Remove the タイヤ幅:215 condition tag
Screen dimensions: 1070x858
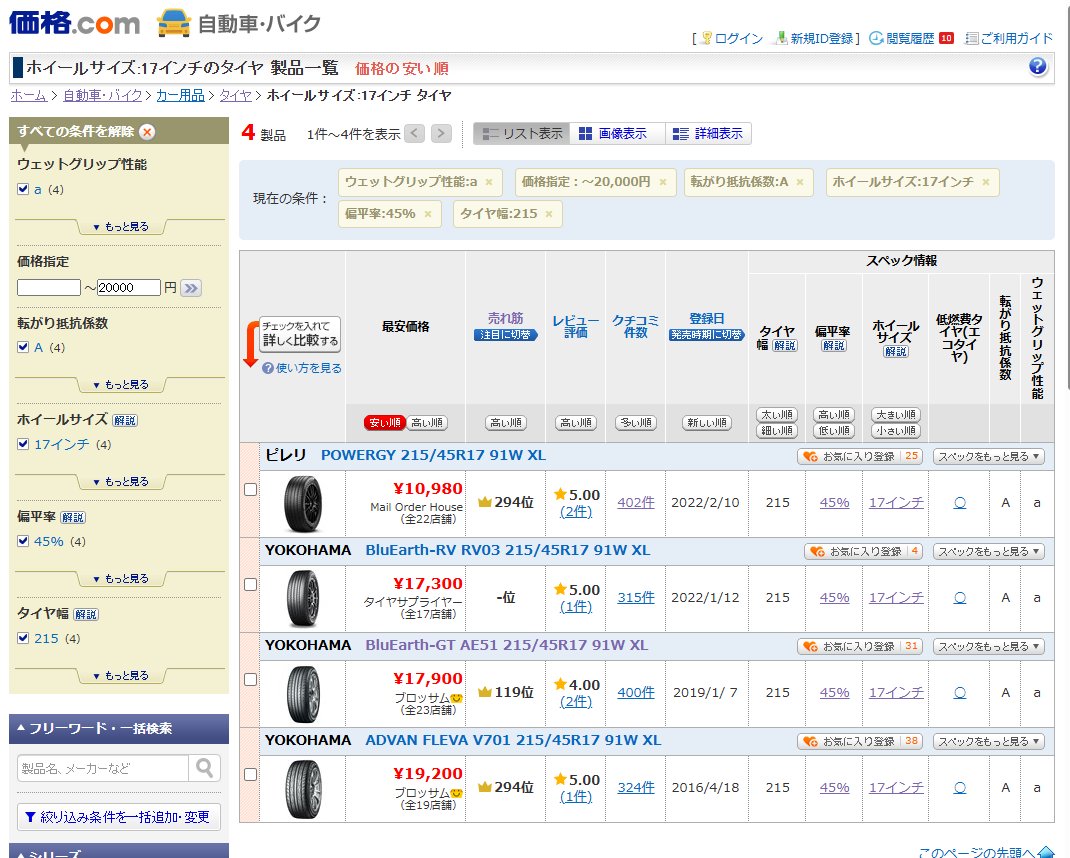click(x=549, y=214)
